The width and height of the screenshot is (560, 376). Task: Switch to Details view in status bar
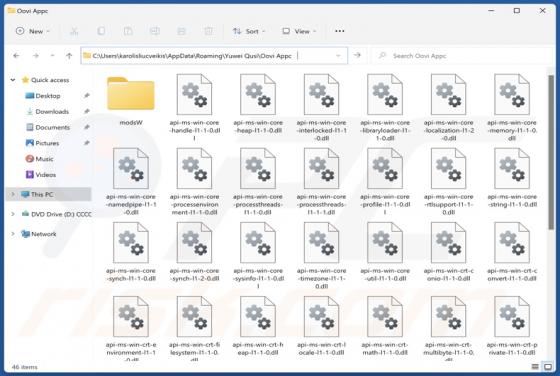tap(535, 367)
